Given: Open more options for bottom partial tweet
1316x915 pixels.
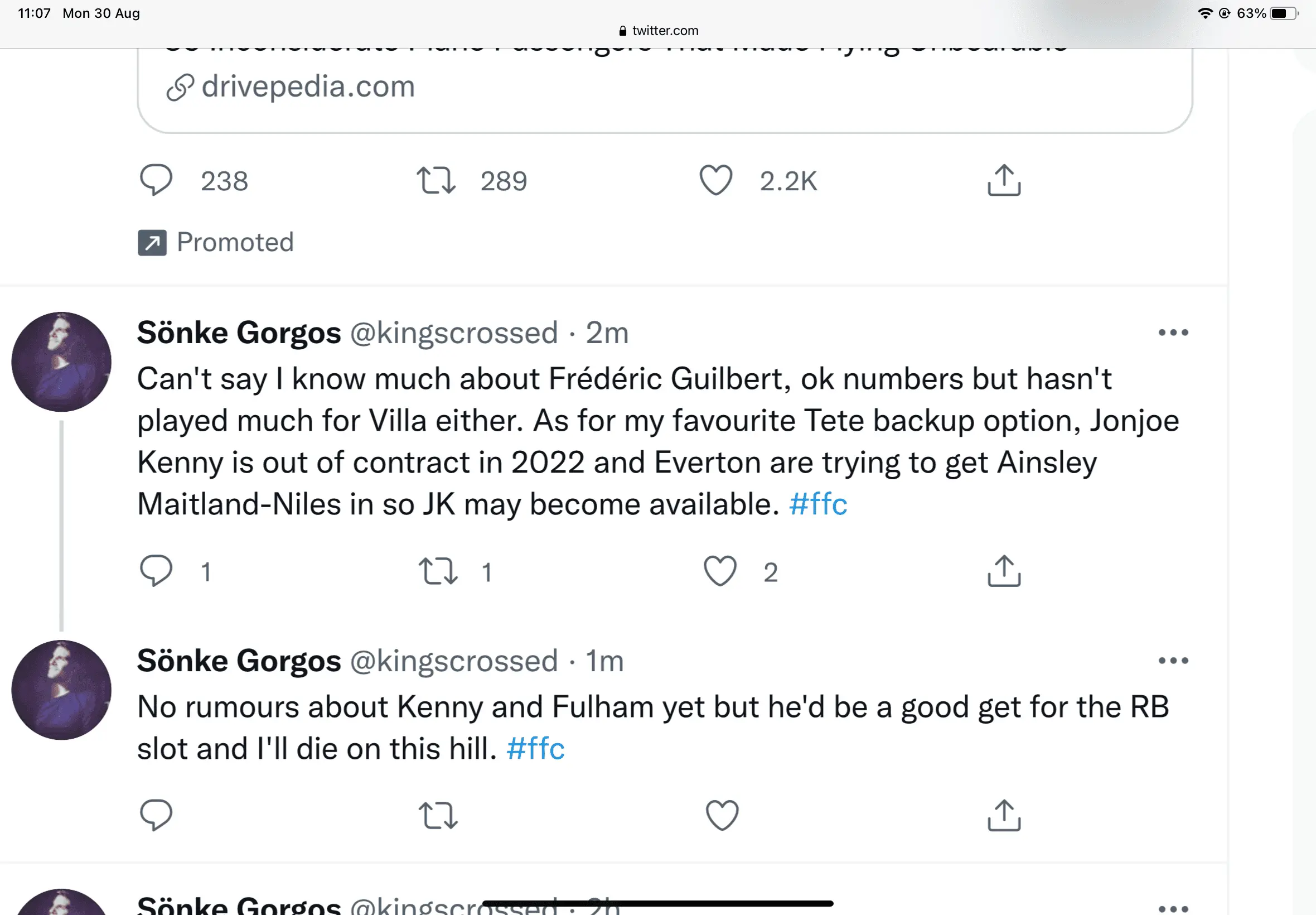Looking at the screenshot, I should click(x=1173, y=908).
